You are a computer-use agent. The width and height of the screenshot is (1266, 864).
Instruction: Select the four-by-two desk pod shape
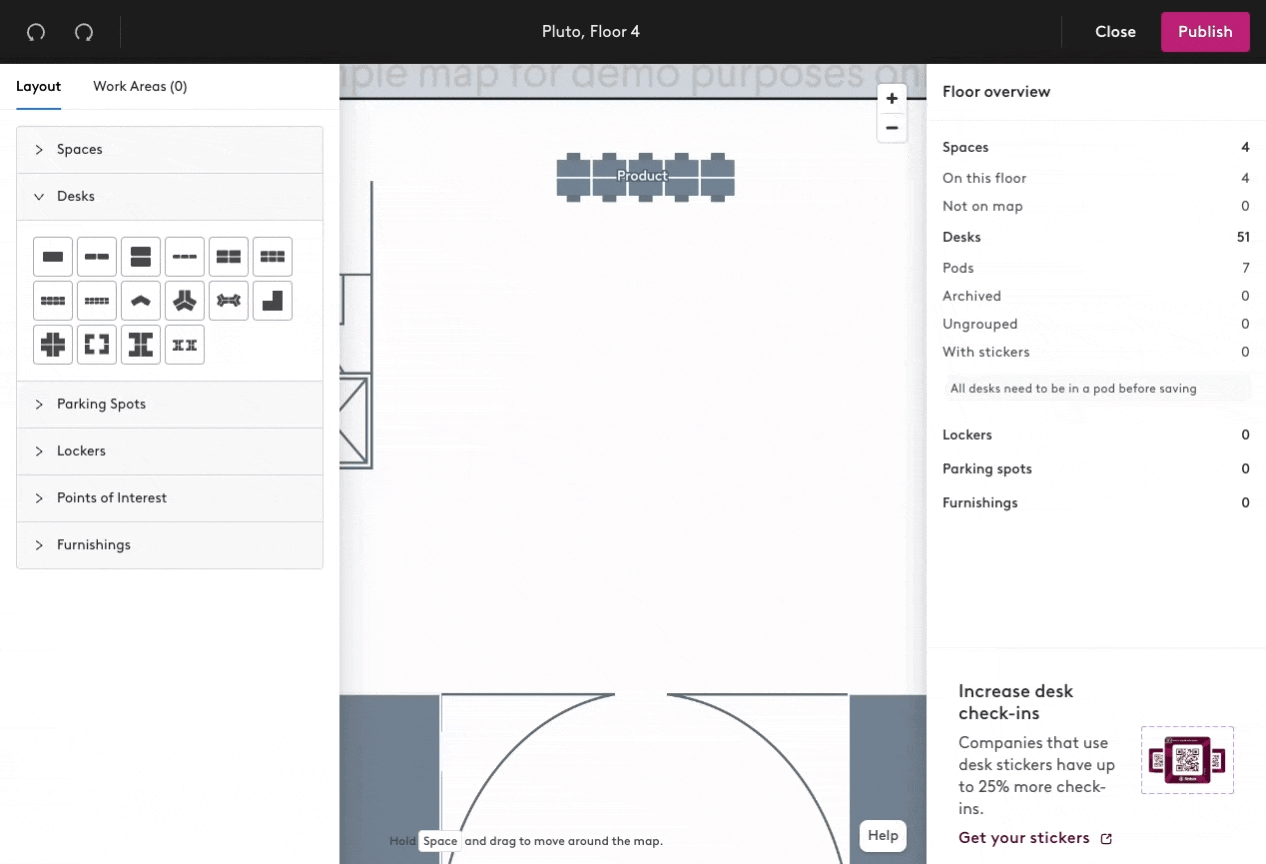click(53, 300)
